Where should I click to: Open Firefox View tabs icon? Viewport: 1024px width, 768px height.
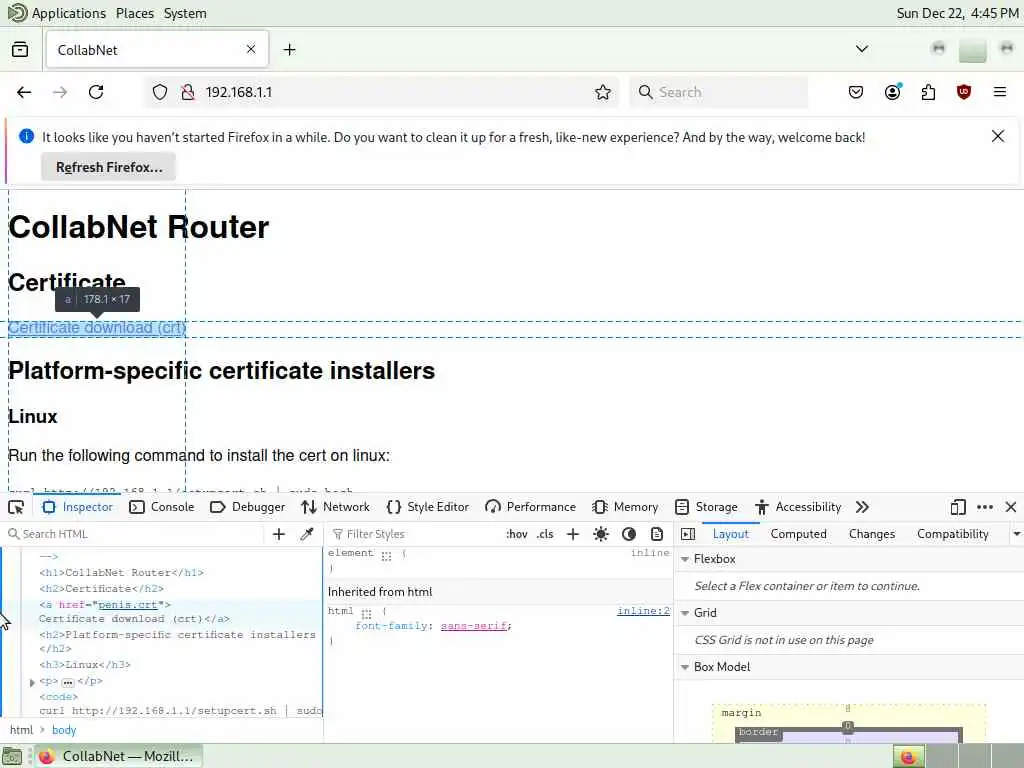coord(20,50)
